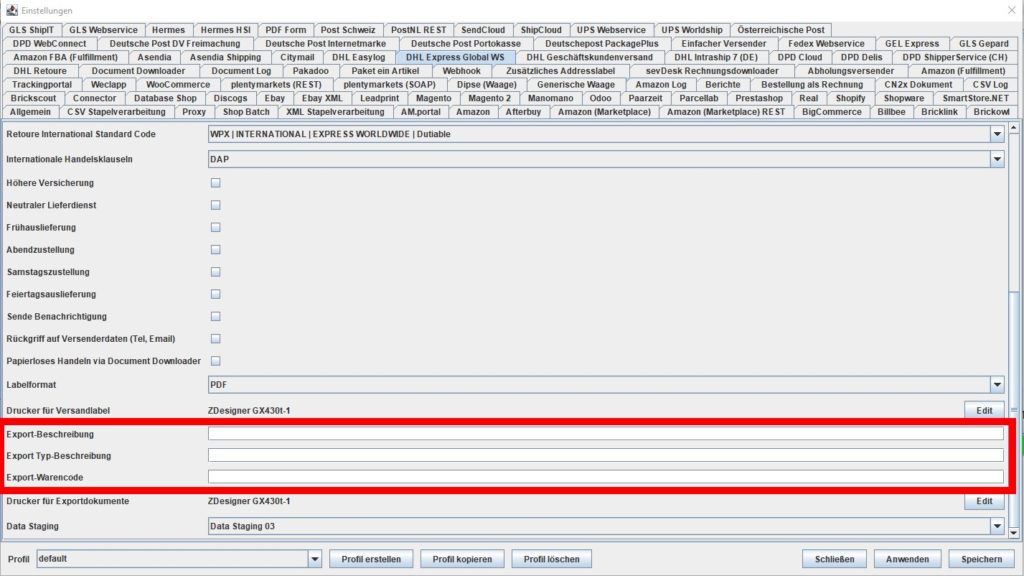This screenshot has height=576, width=1024.
Task: Switch to the Shopware tab
Action: pyautogui.click(x=904, y=98)
